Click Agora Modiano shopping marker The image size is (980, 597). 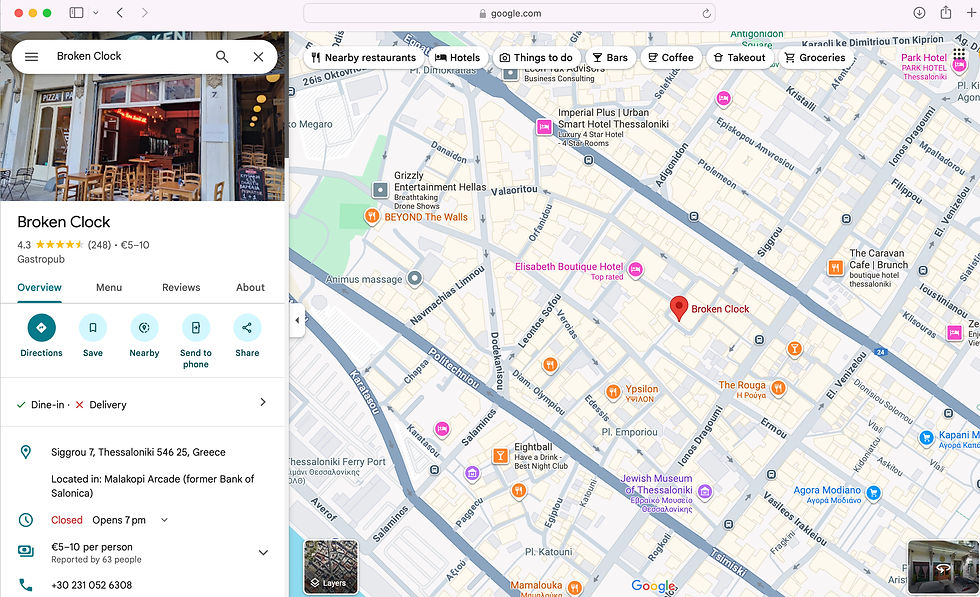click(874, 493)
